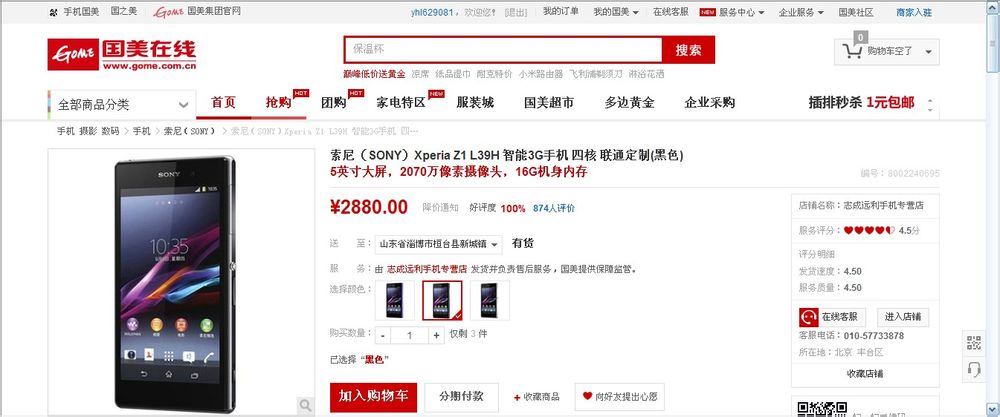Viewport: 1000px width, 417px height.
Task: Click 加入购物车 add to cart button
Action: pyautogui.click(x=373, y=397)
